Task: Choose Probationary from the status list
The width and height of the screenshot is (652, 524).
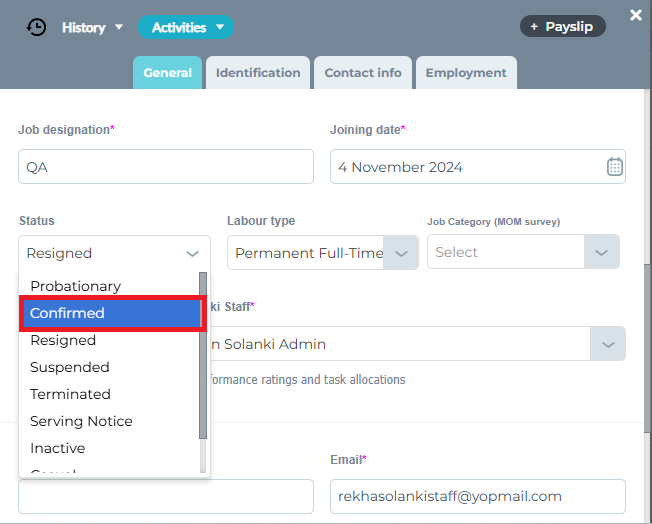Action: coord(76,286)
